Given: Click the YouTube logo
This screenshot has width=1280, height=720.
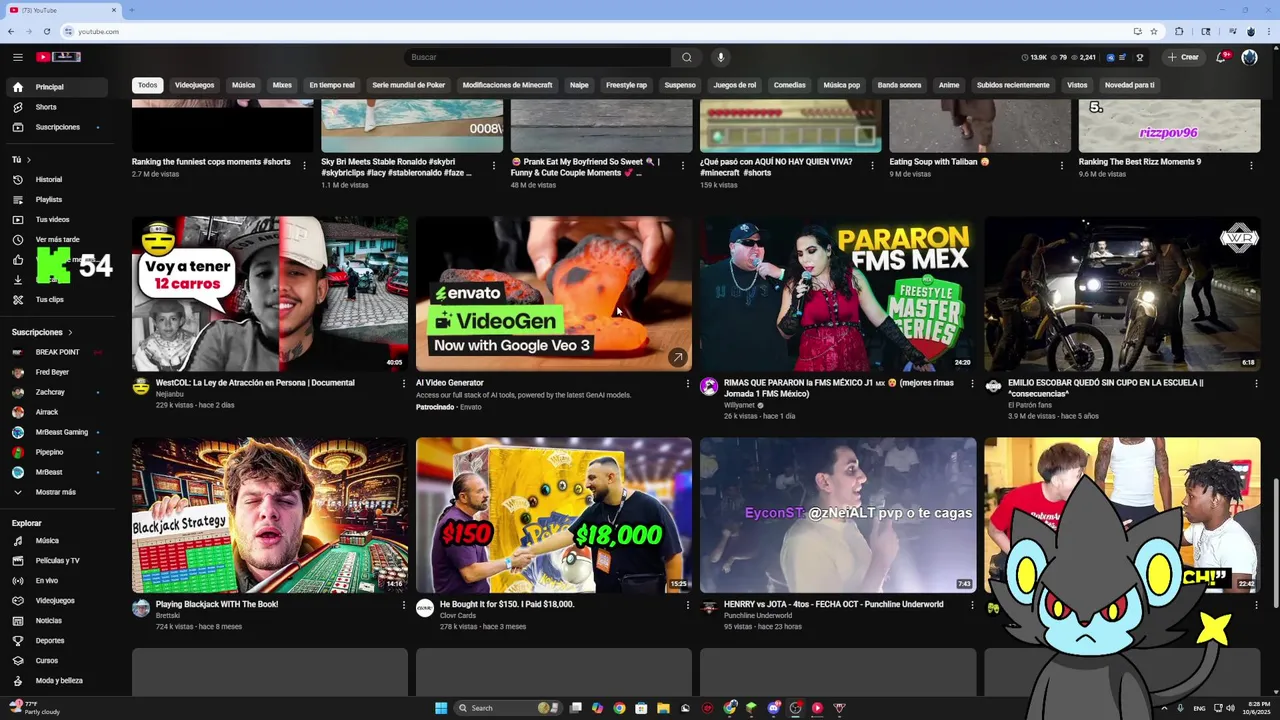Looking at the screenshot, I should click(58, 57).
